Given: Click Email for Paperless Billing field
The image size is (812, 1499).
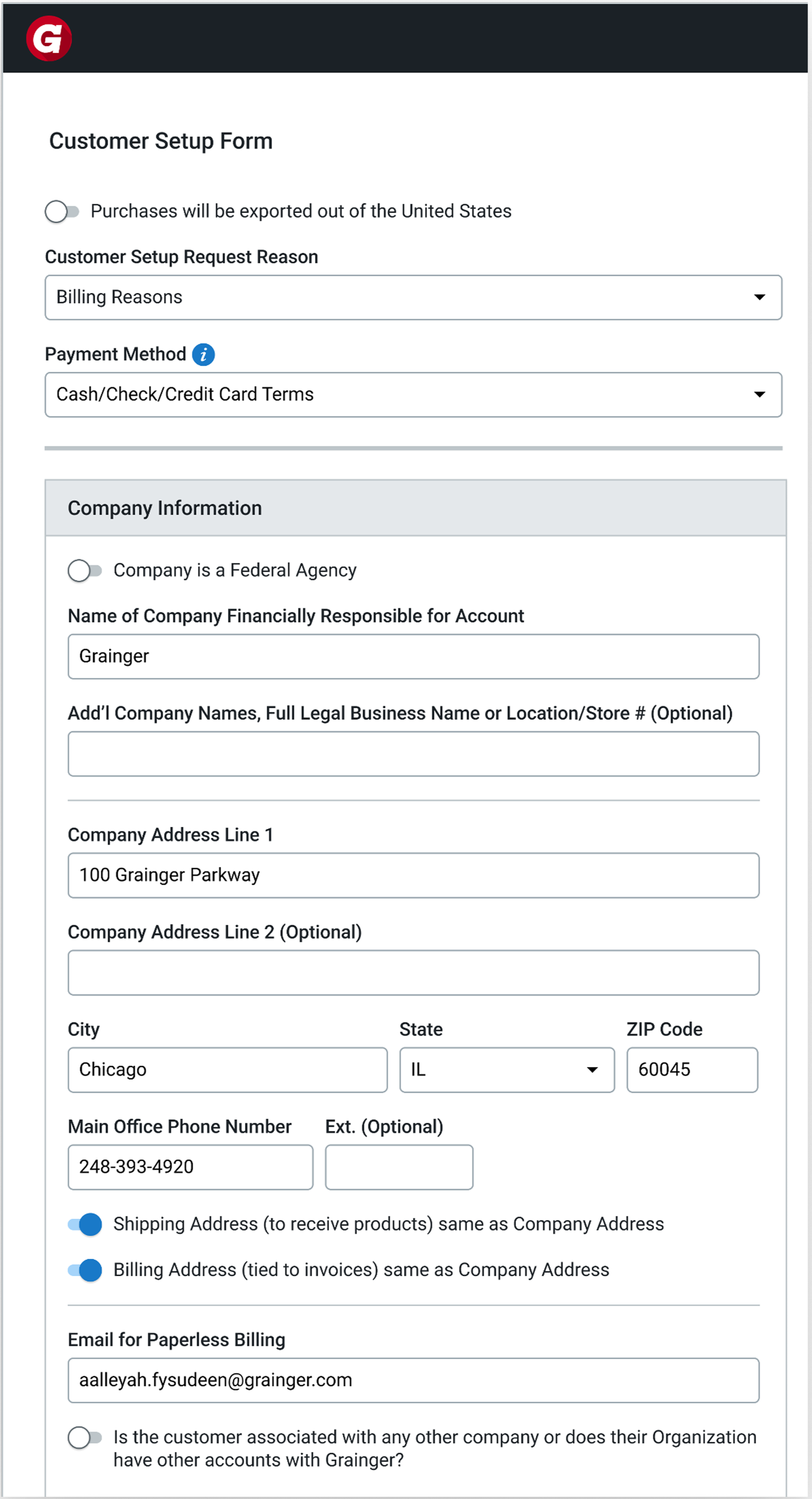Looking at the screenshot, I should (x=413, y=1380).
